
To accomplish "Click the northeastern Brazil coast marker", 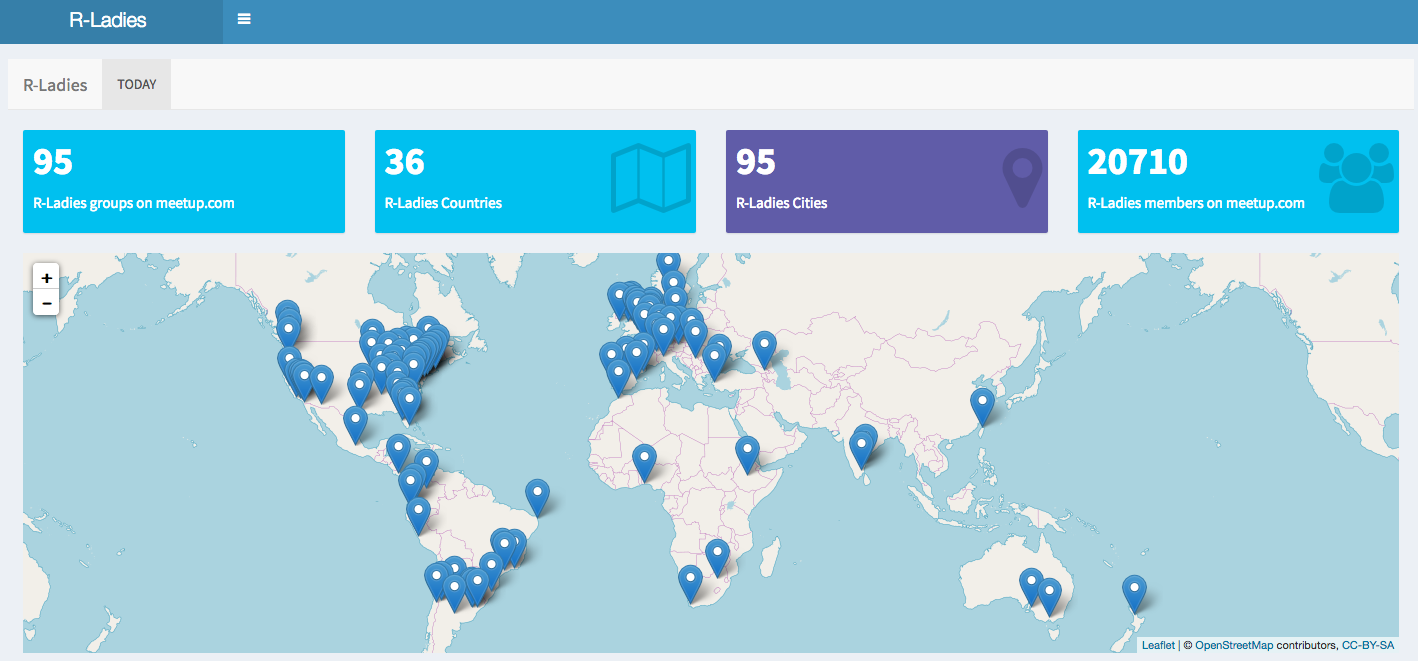I will click(538, 497).
